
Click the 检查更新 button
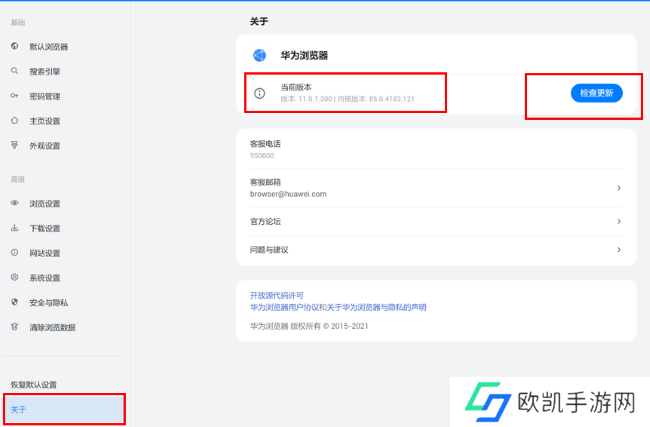597,93
